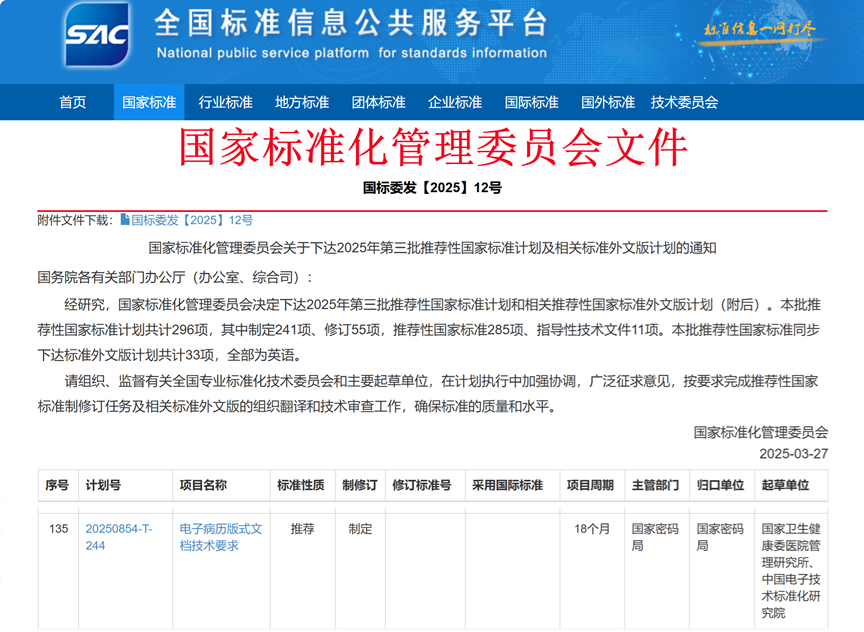Click the 序号 column header
The image size is (864, 632).
(57, 485)
